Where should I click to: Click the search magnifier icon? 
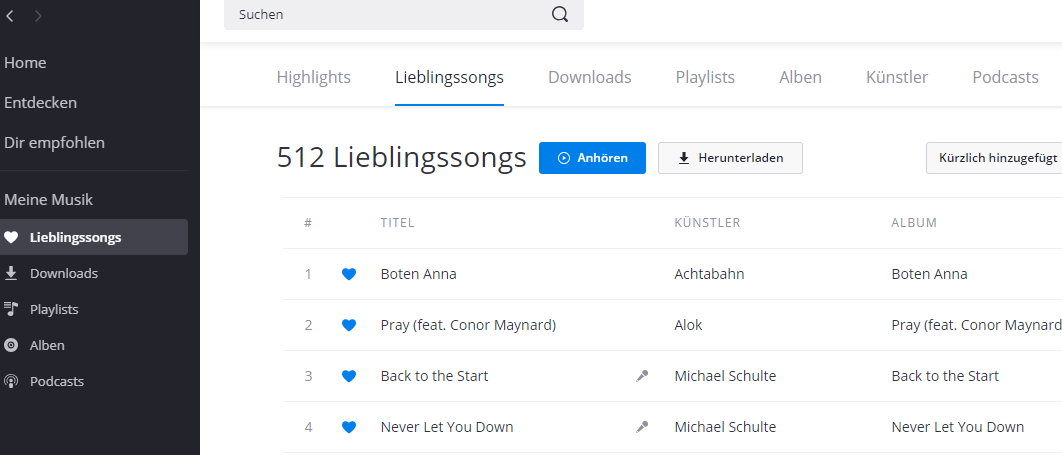click(559, 14)
